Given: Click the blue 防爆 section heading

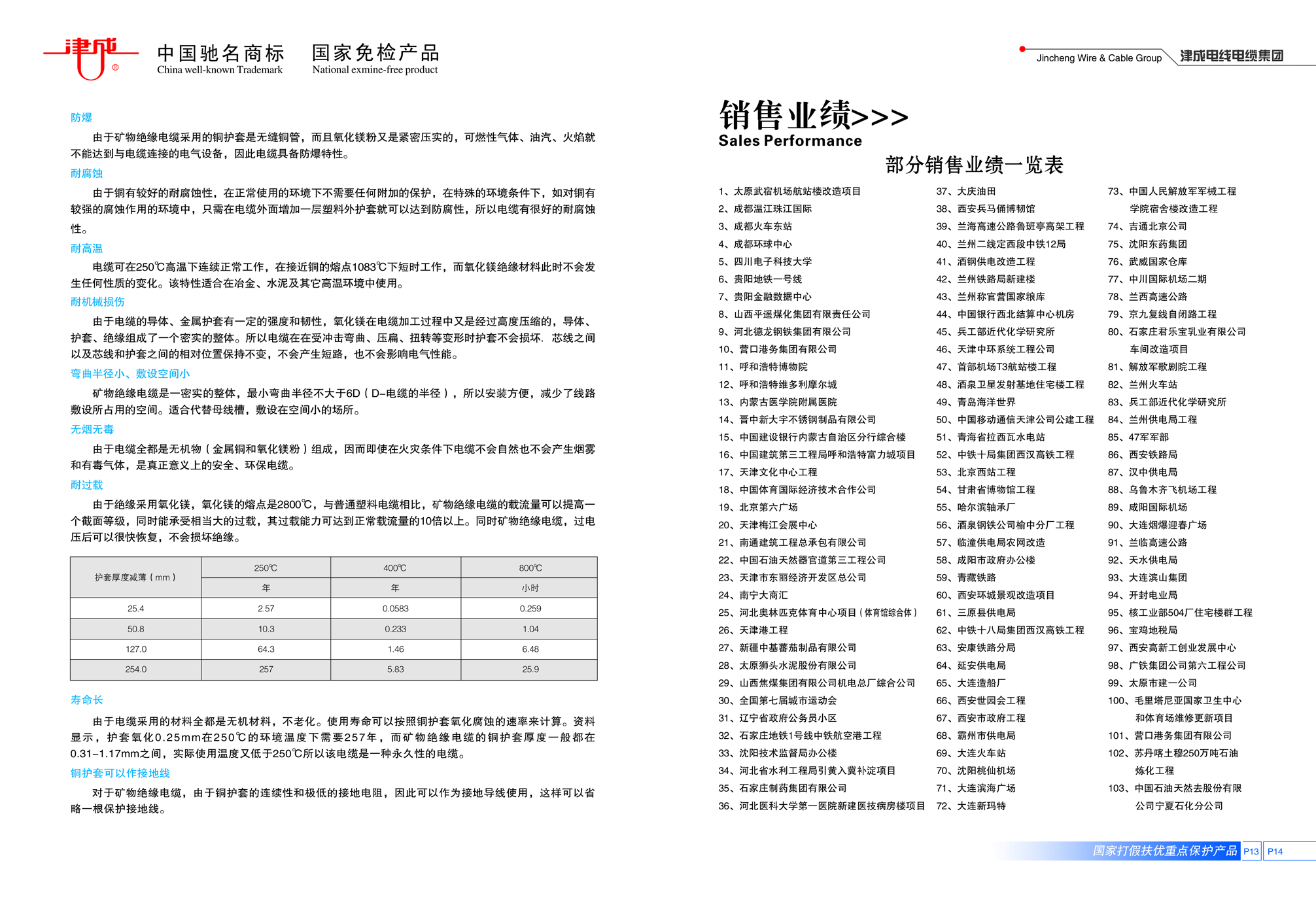Looking at the screenshot, I should (x=81, y=118).
